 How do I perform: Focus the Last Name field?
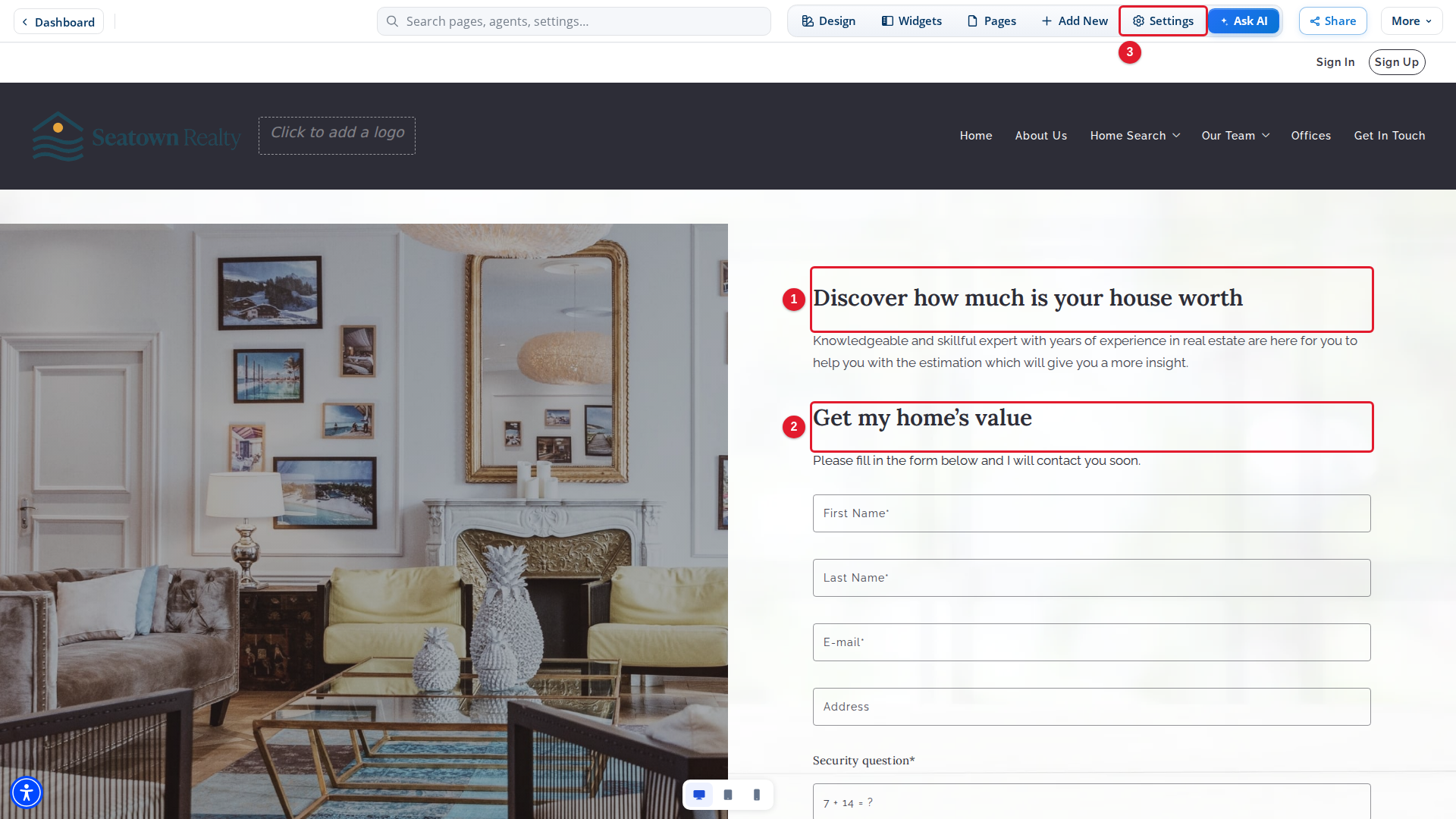(1091, 578)
